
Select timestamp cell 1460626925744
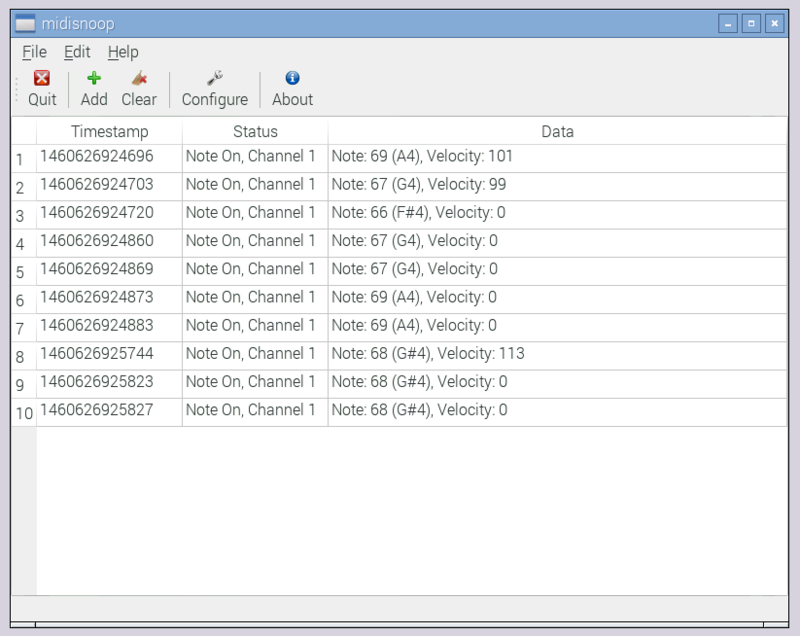109,356
